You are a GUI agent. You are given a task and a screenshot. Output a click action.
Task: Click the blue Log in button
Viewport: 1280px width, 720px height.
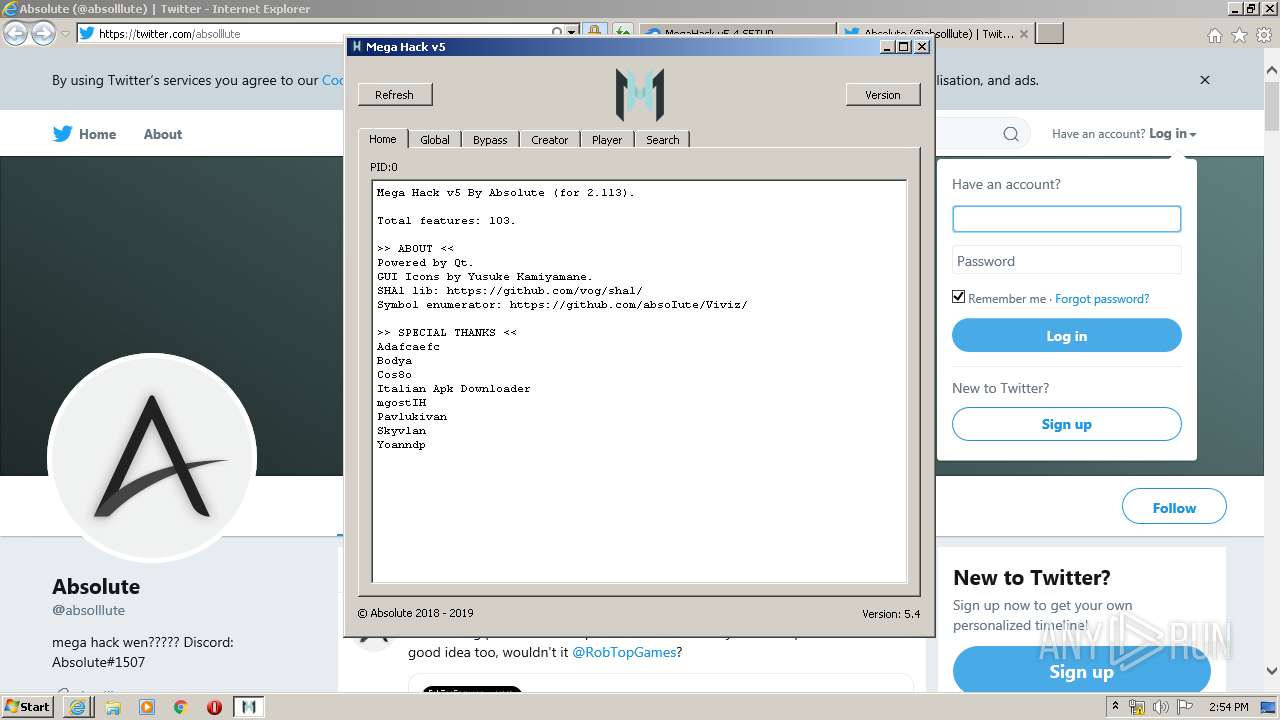click(1066, 336)
